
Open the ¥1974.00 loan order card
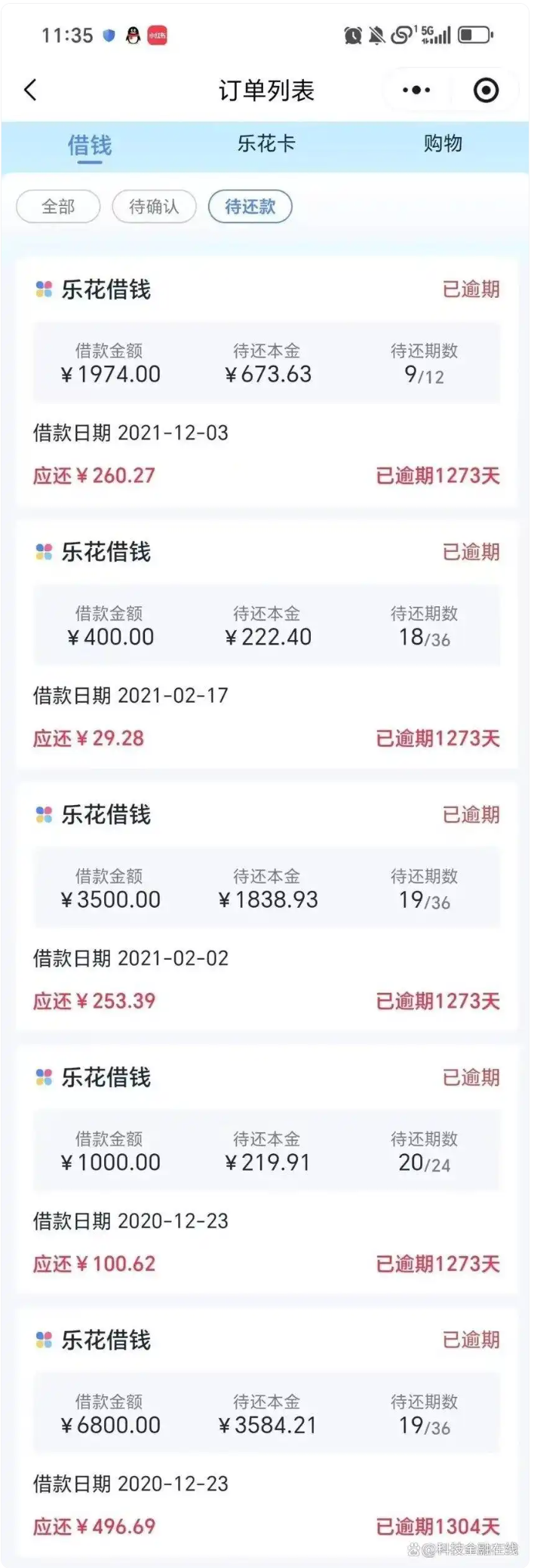click(x=266, y=382)
